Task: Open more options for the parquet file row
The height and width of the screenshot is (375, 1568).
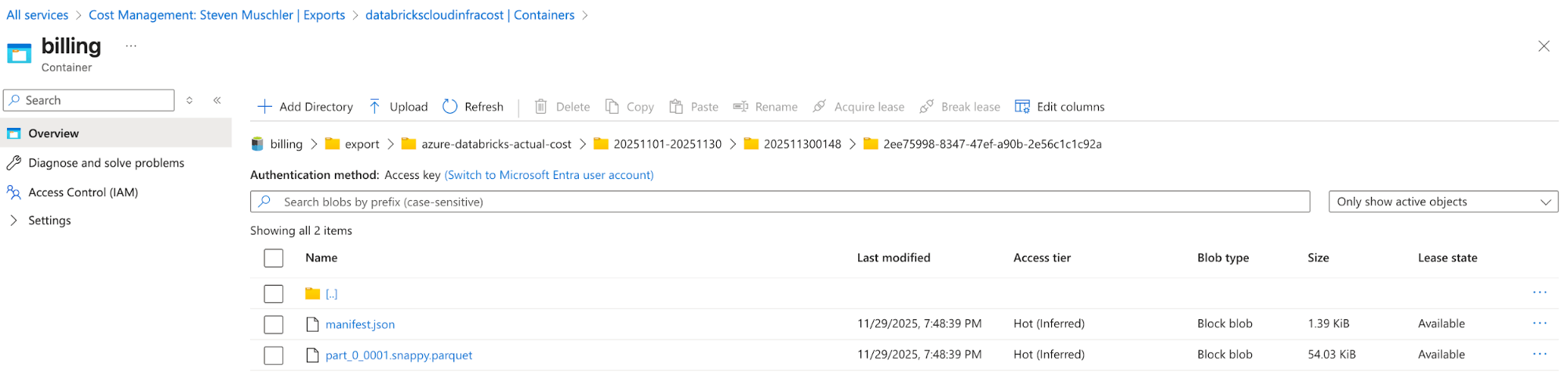Action: point(1539,355)
